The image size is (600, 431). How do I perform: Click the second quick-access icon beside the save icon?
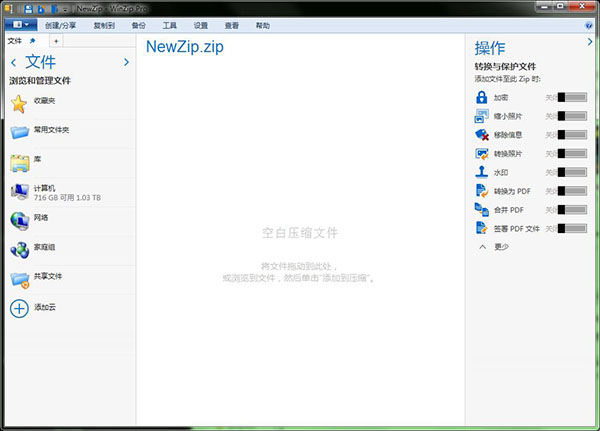point(41,8)
